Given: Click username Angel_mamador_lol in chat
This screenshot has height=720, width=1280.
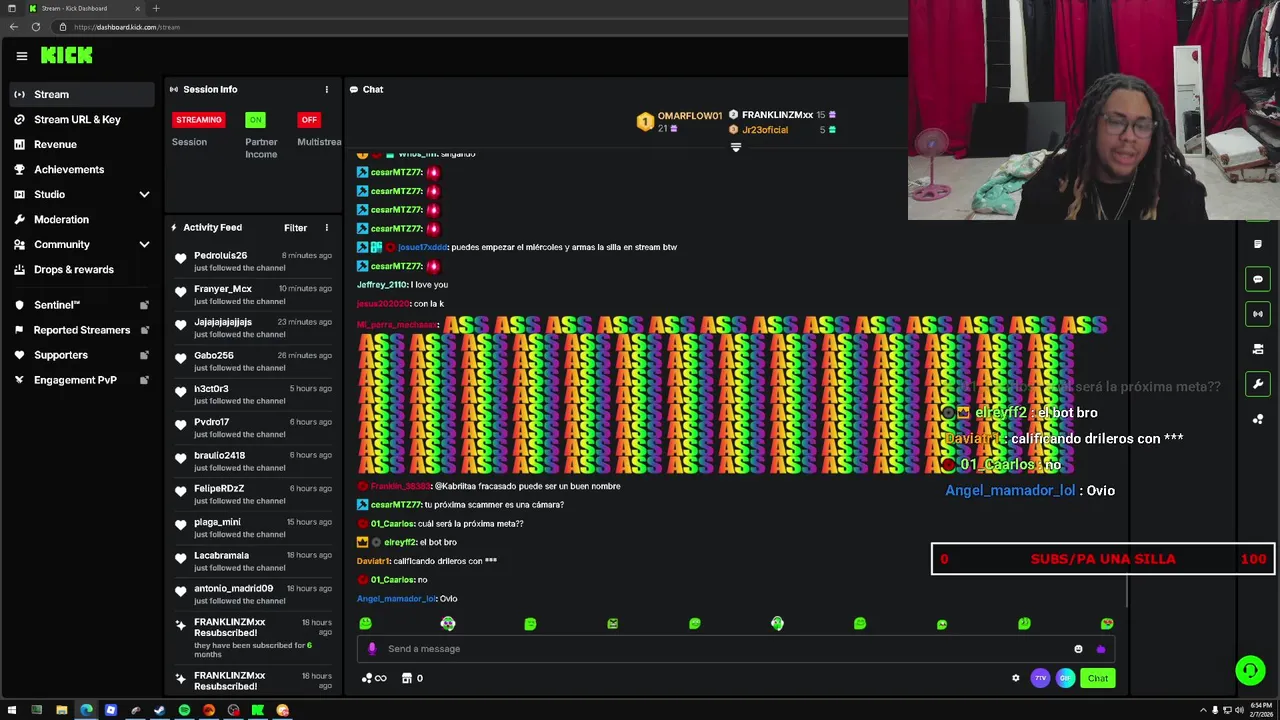Looking at the screenshot, I should [396, 599].
